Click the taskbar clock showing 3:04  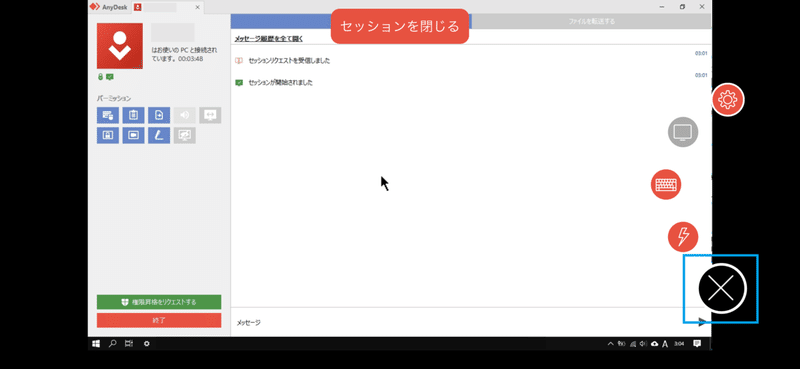click(679, 344)
